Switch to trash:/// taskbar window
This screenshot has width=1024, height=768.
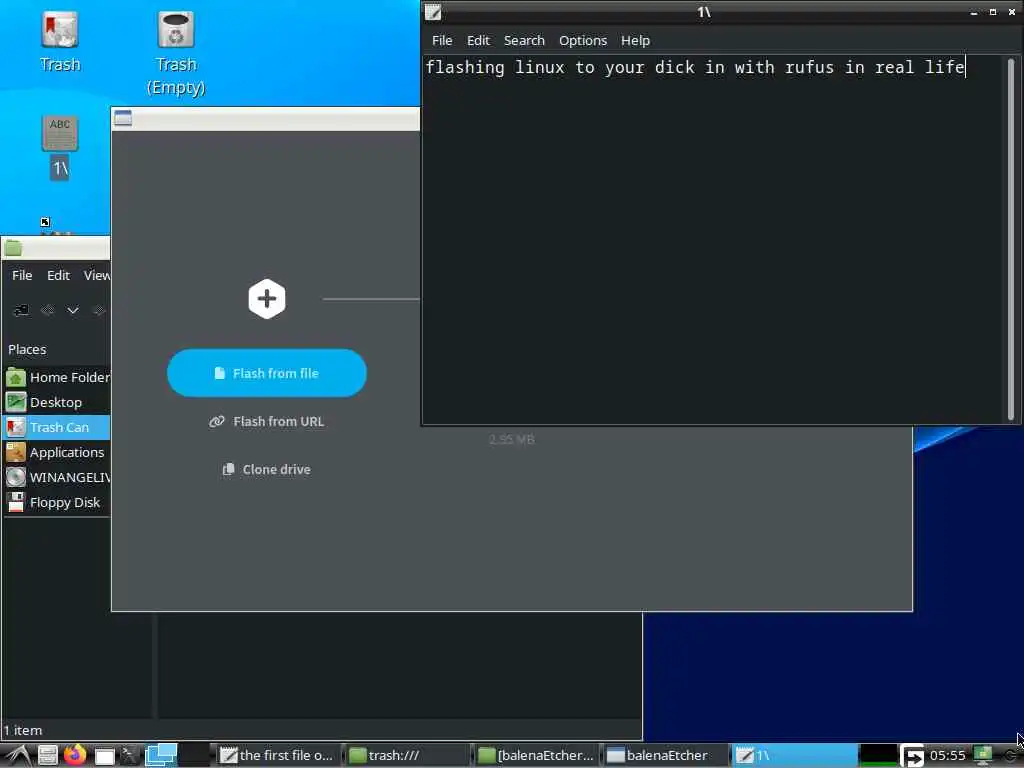(406, 755)
